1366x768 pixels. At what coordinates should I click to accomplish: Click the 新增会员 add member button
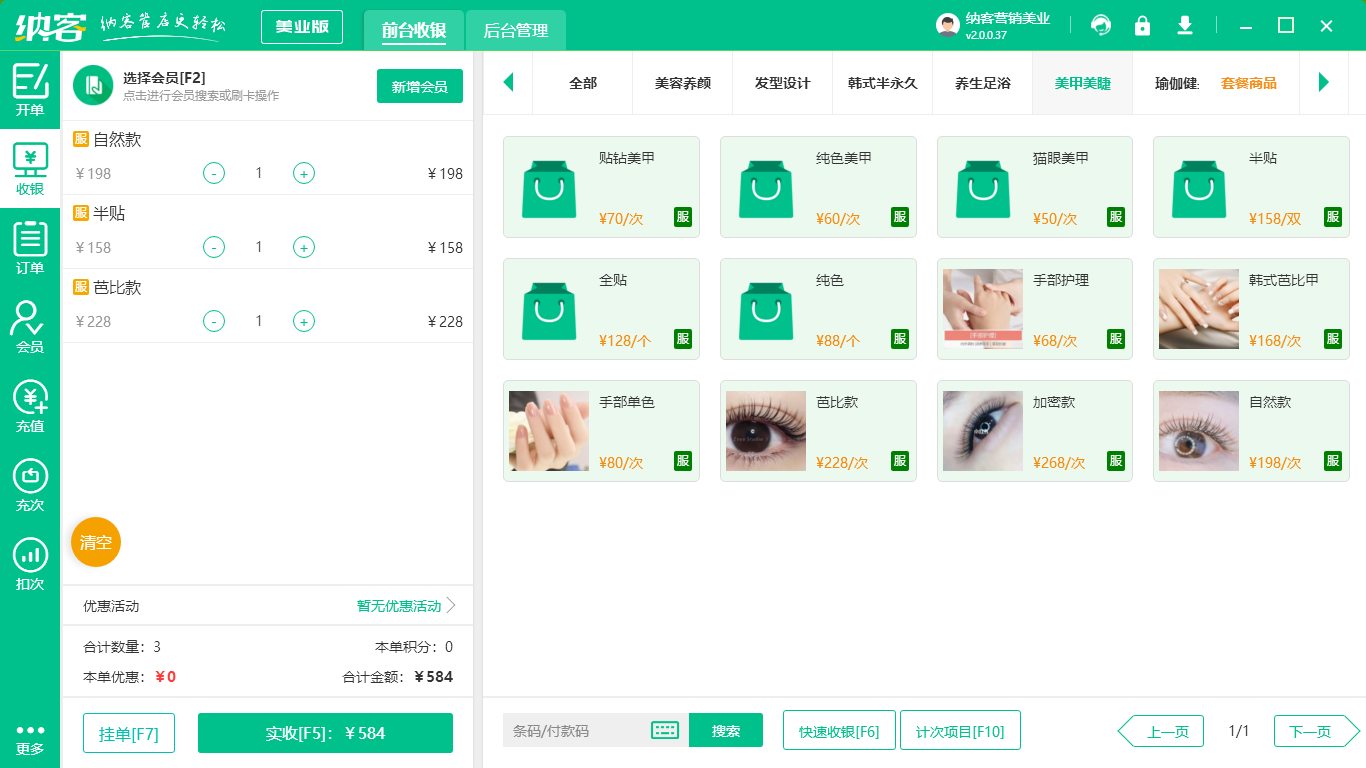pyautogui.click(x=419, y=87)
